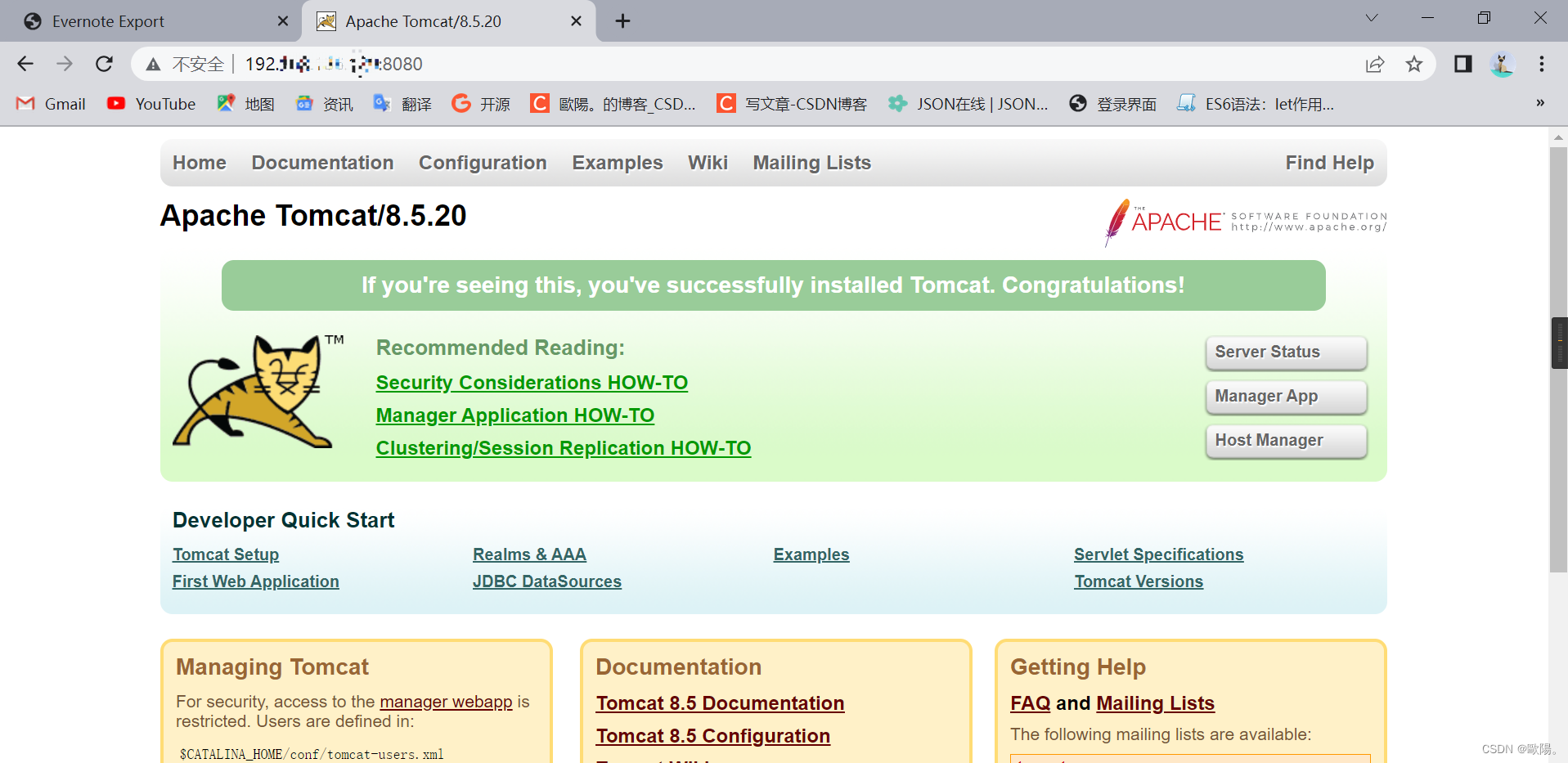
Task: Click the browser Back arrow
Action: [25, 64]
